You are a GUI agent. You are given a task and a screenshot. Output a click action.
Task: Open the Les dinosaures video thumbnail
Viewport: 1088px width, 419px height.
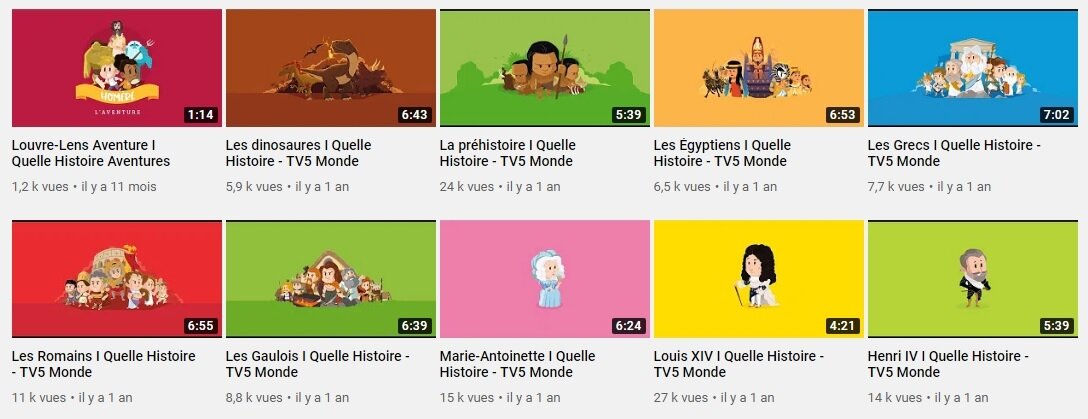click(x=331, y=68)
